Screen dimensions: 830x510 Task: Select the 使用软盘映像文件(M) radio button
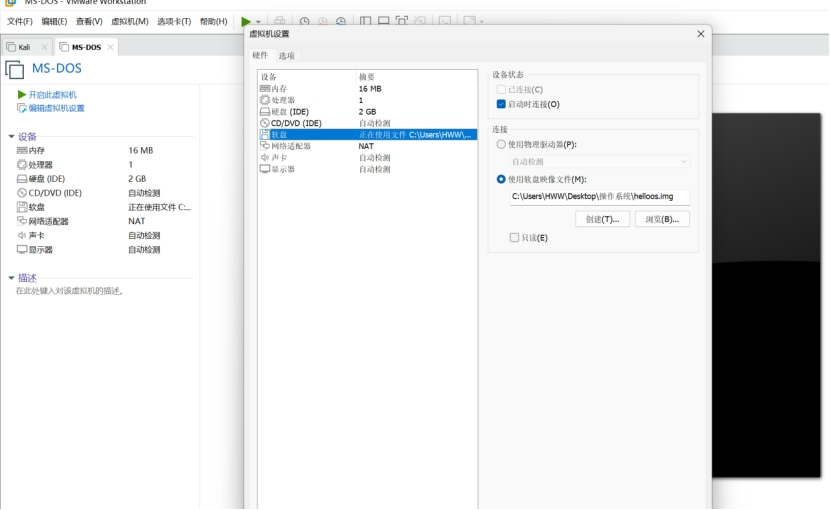click(501, 179)
